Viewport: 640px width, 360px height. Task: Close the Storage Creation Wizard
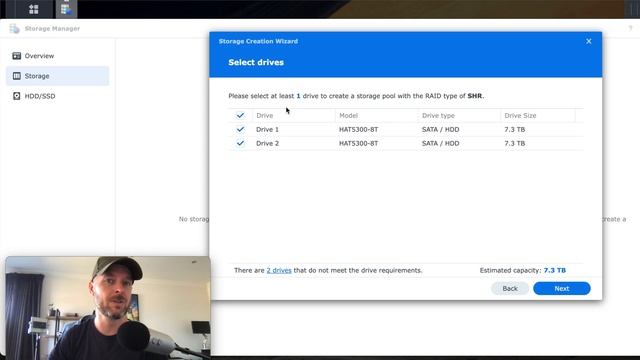point(589,41)
